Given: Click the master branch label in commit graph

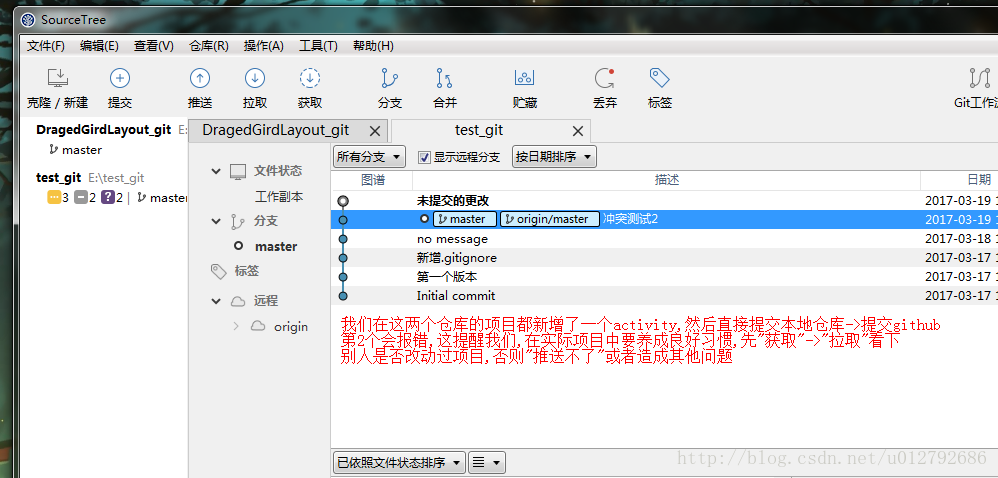Looking at the screenshot, I should click(465, 219).
